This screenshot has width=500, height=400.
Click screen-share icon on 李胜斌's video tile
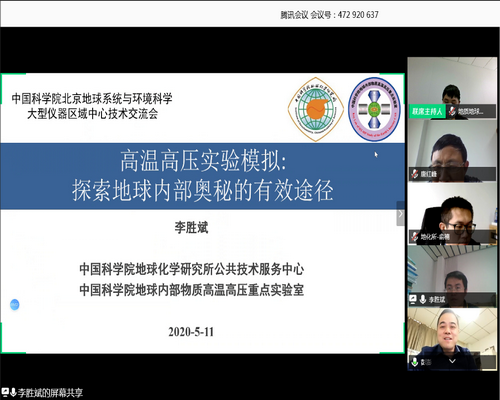413,299
